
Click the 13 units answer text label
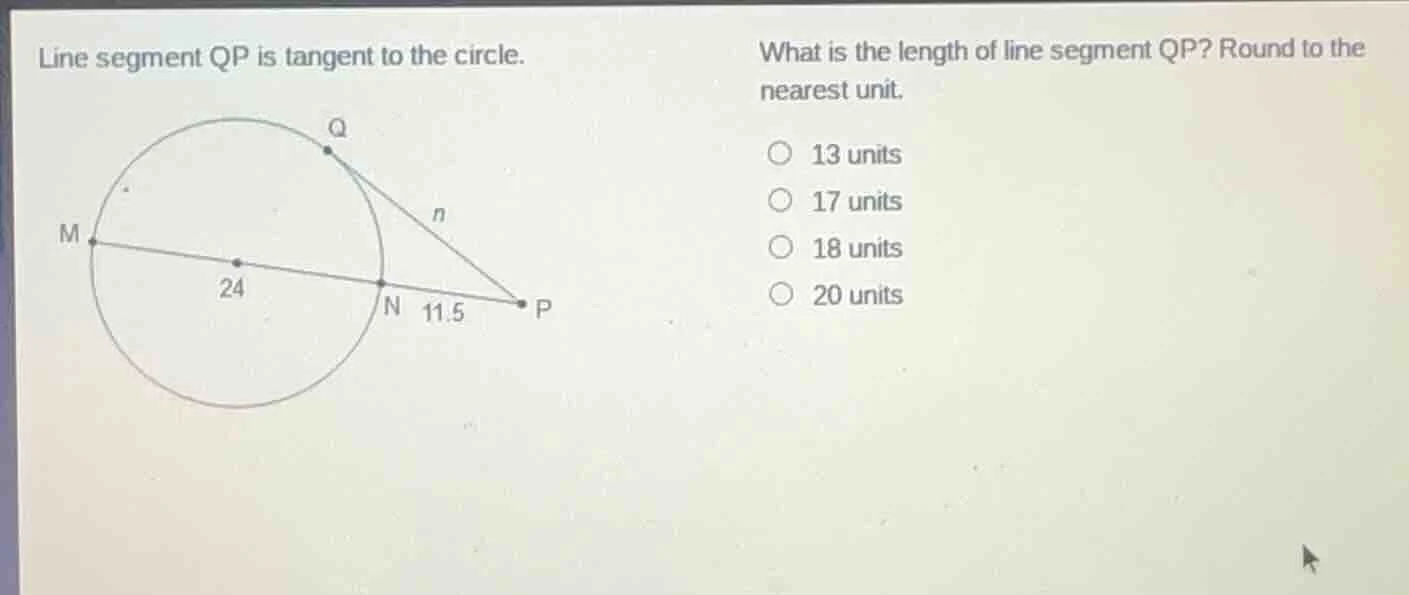tap(856, 153)
